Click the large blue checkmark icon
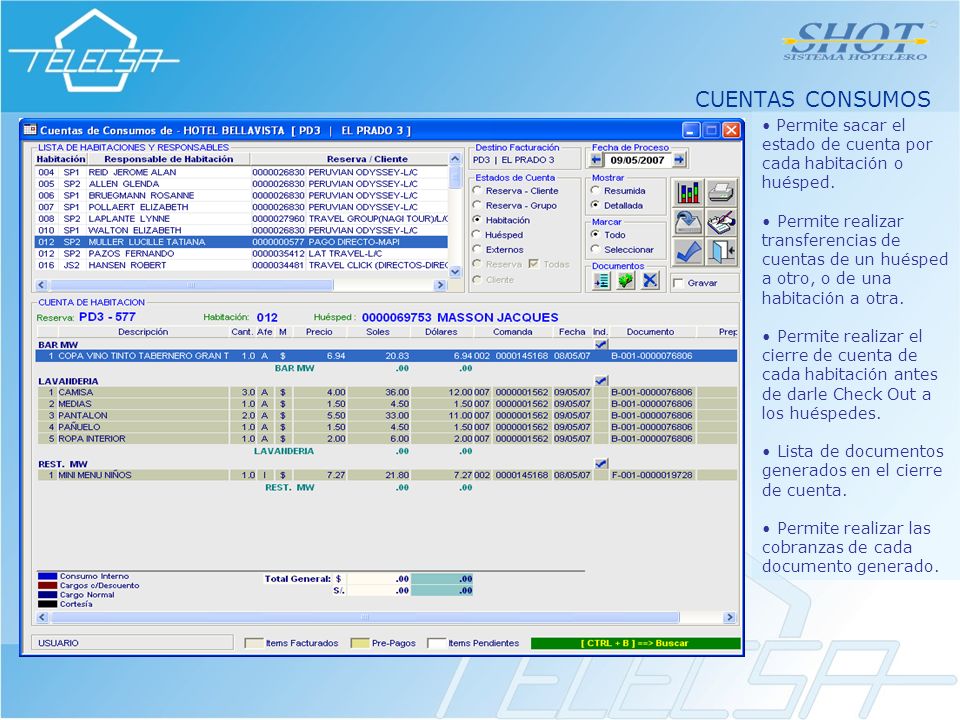Image resolution: width=960 pixels, height=720 pixels. tap(688, 252)
